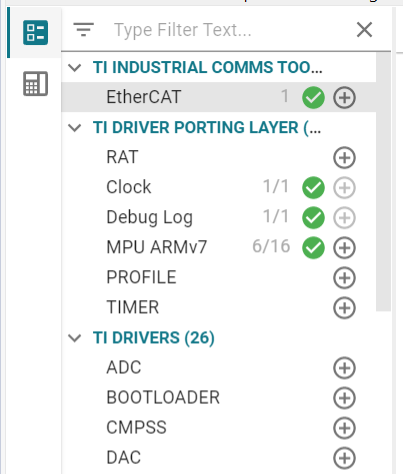The height and width of the screenshot is (474, 403).
Task: Add a DAC instance
Action: coord(344,458)
